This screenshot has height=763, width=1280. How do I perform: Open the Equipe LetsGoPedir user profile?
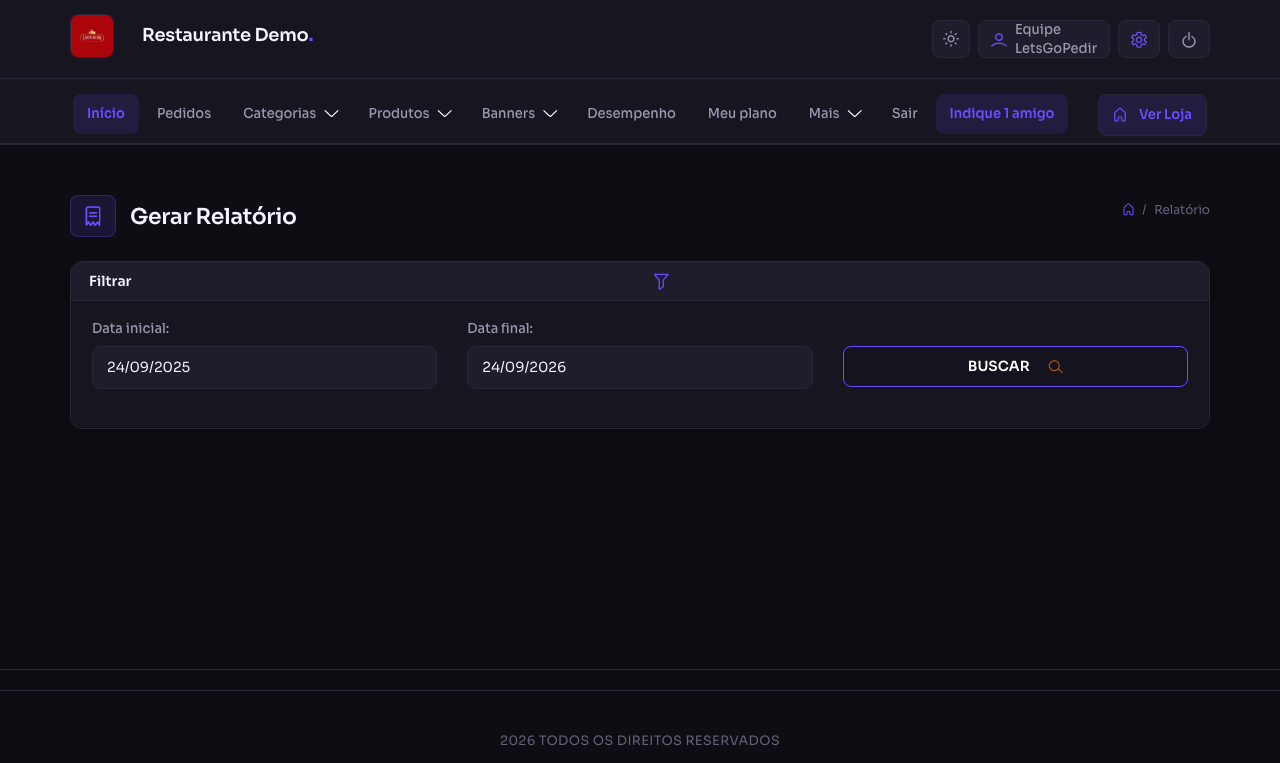tap(1044, 39)
